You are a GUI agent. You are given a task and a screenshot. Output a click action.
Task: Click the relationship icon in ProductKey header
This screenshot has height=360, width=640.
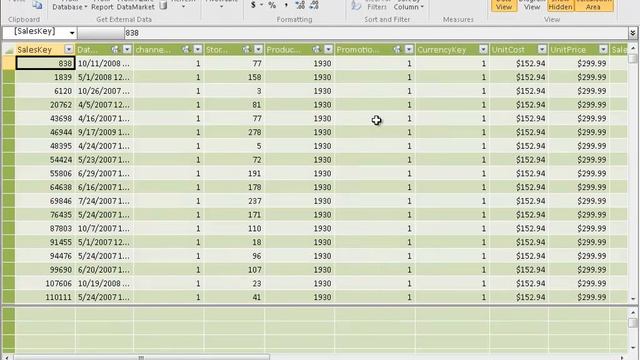click(316, 49)
